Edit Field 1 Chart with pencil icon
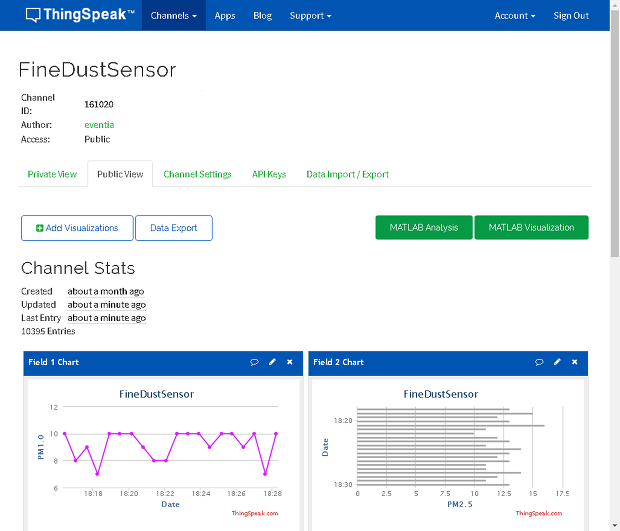The height and width of the screenshot is (531, 620). [272, 362]
